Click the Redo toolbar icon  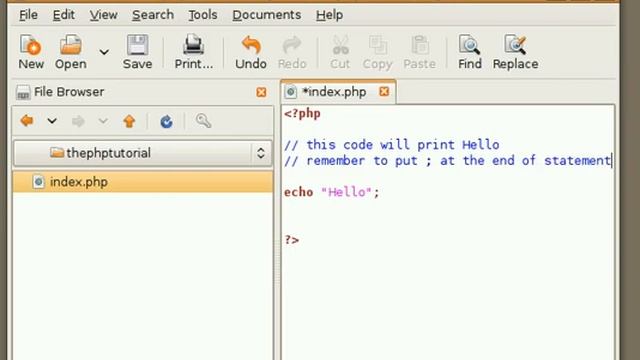pos(292,52)
